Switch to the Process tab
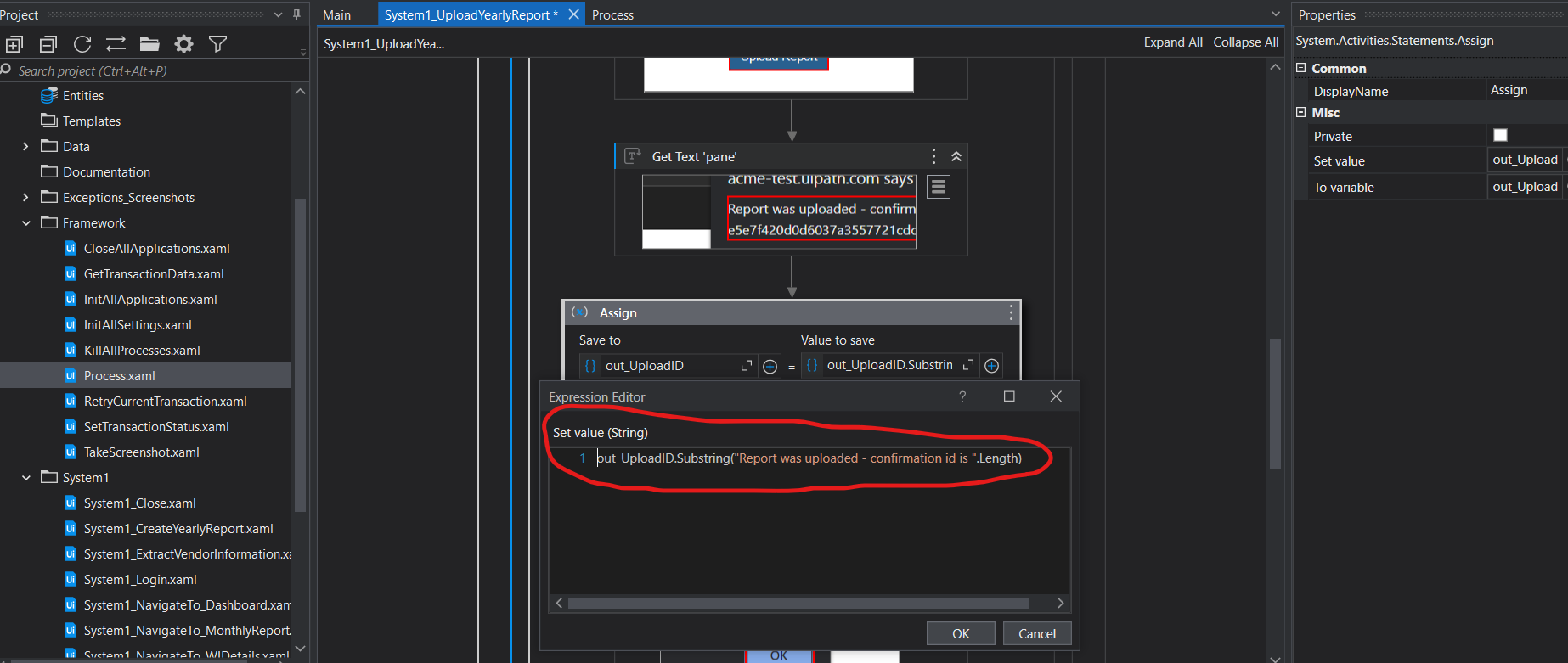 [612, 14]
